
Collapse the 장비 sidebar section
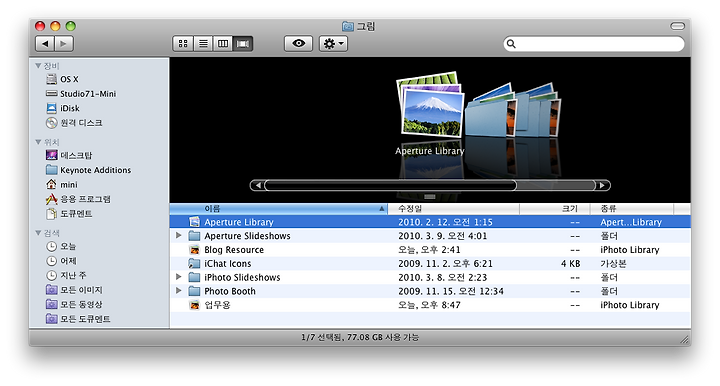coord(39,66)
